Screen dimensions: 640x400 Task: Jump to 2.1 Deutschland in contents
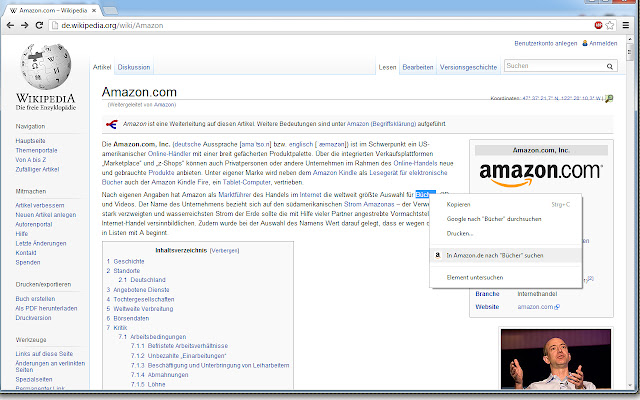(x=142, y=280)
